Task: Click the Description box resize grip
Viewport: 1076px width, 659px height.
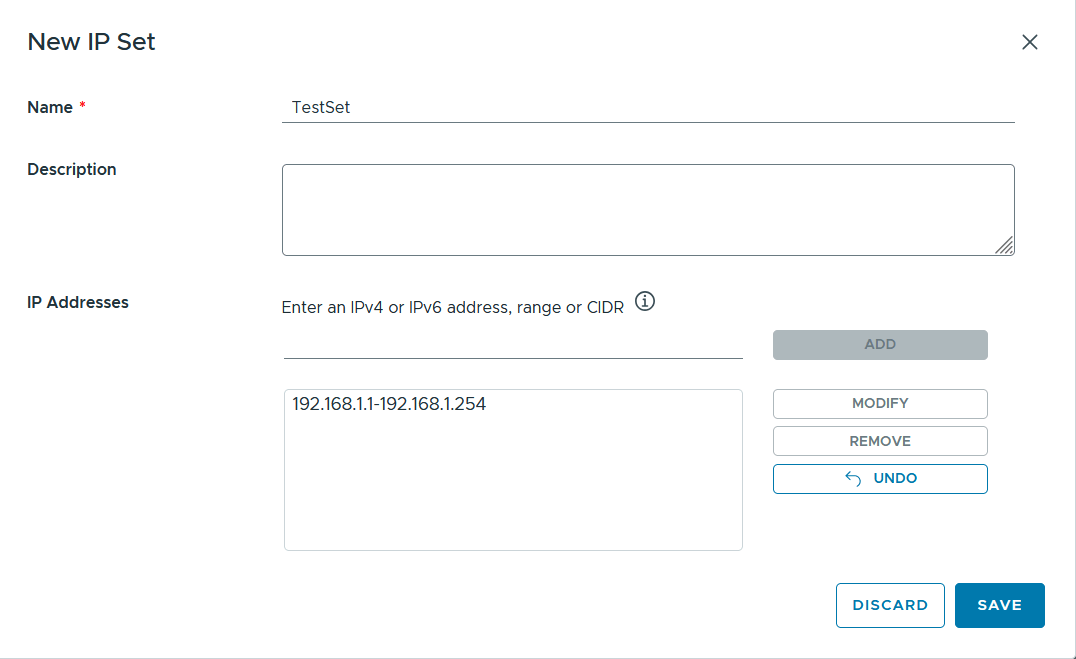Action: pos(1005,246)
